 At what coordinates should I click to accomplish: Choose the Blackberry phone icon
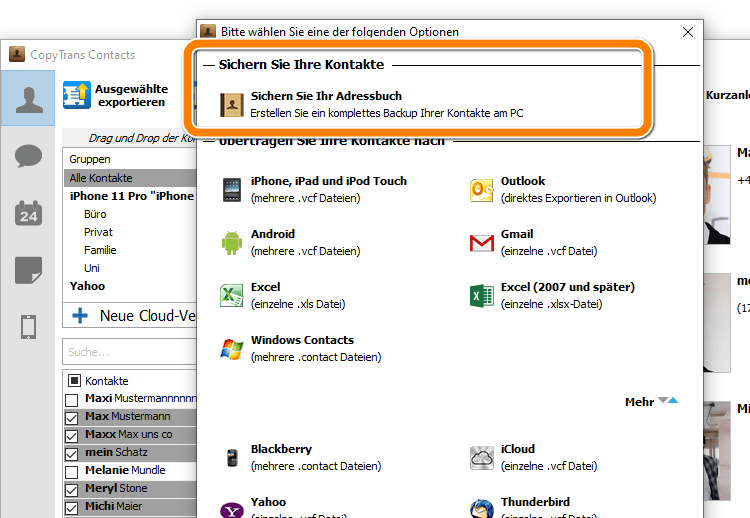pos(232,458)
